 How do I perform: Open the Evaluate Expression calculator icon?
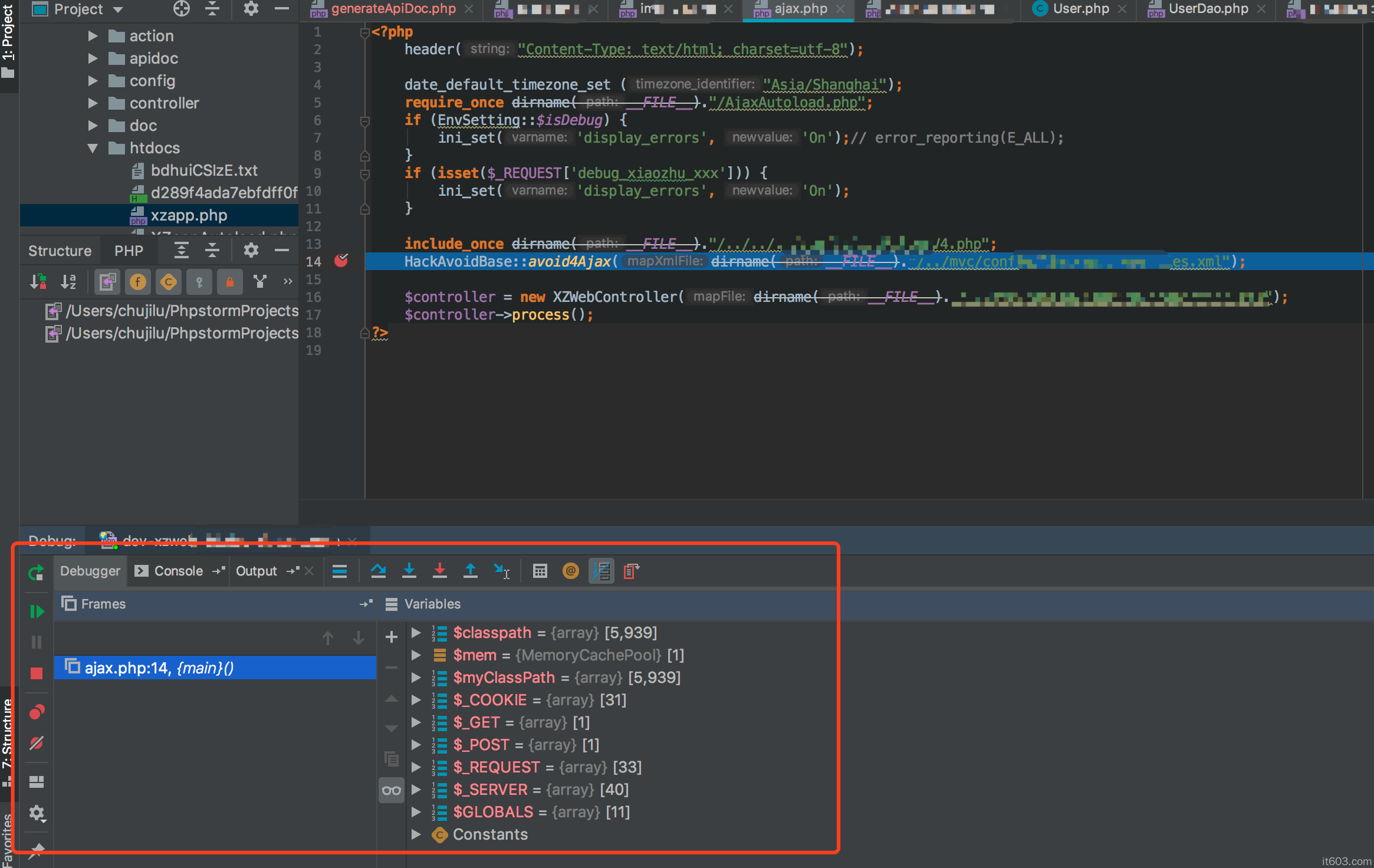540,571
